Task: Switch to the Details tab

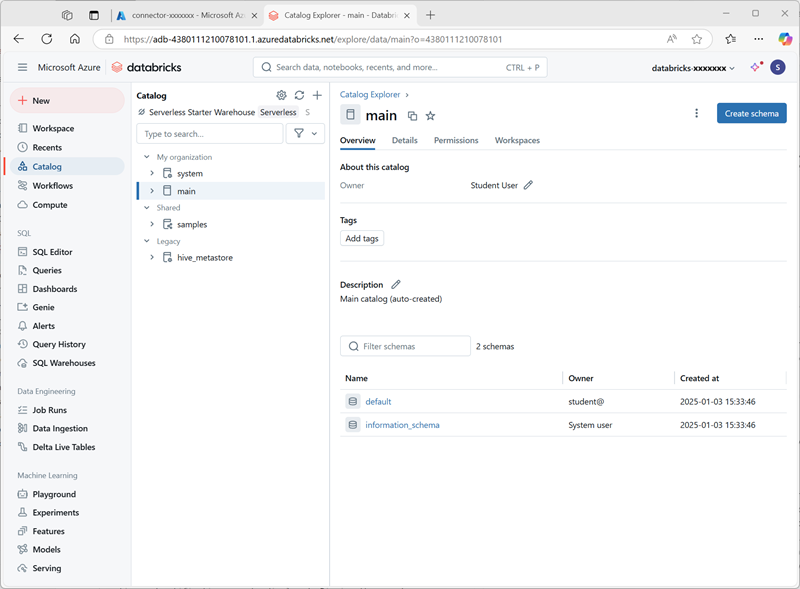Action: click(x=405, y=140)
